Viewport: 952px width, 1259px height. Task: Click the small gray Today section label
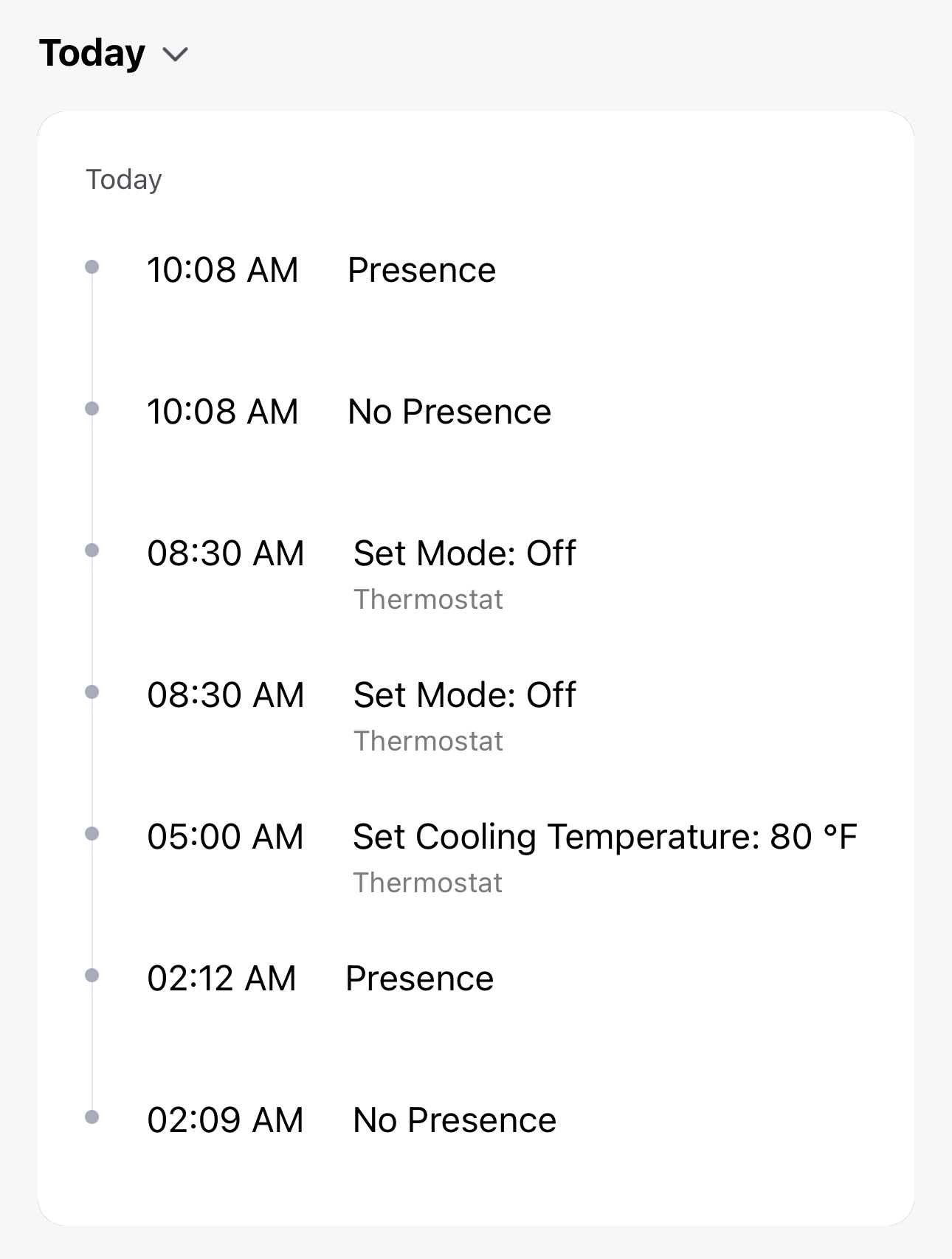(x=124, y=179)
